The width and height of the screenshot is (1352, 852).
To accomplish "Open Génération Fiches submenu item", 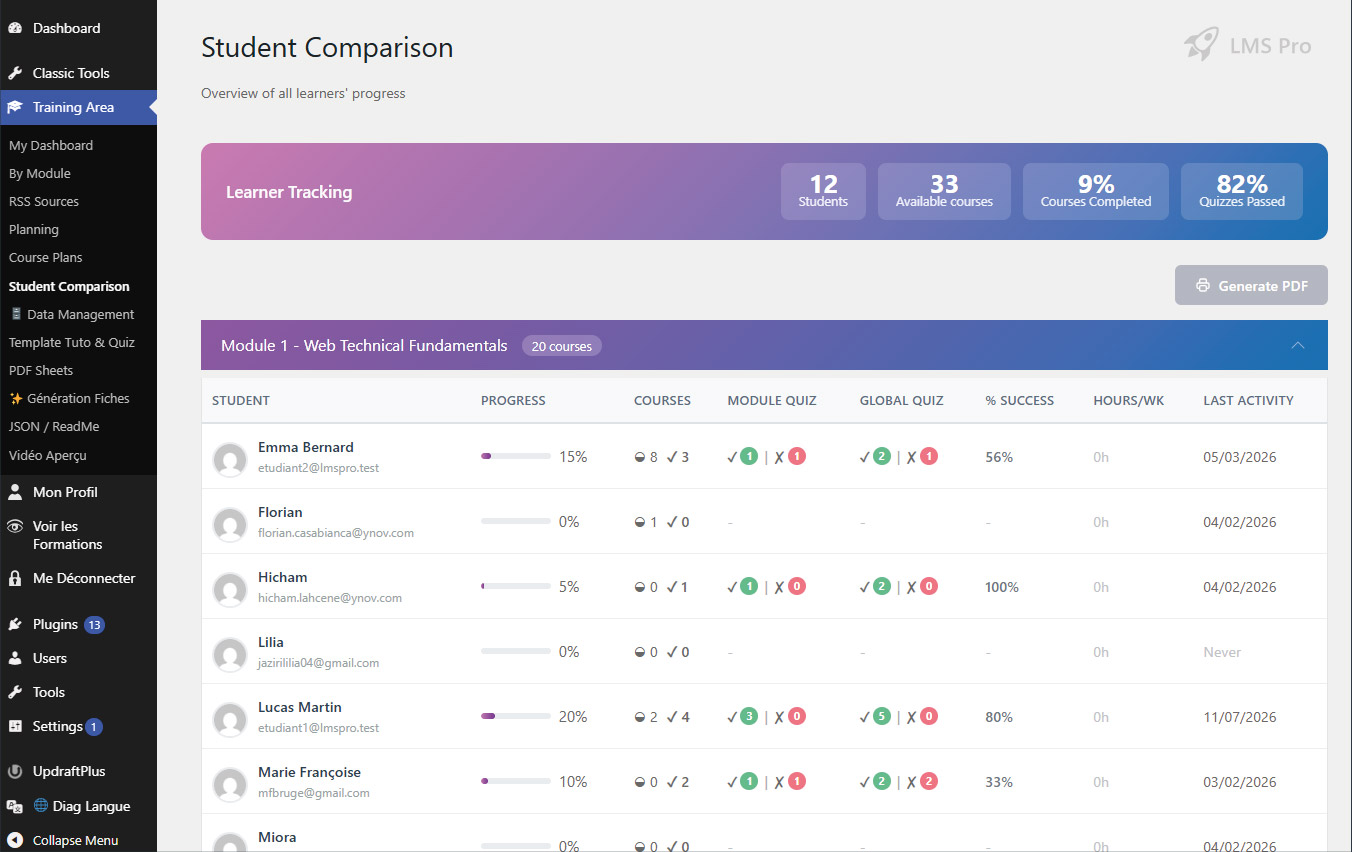I will (x=70, y=398).
